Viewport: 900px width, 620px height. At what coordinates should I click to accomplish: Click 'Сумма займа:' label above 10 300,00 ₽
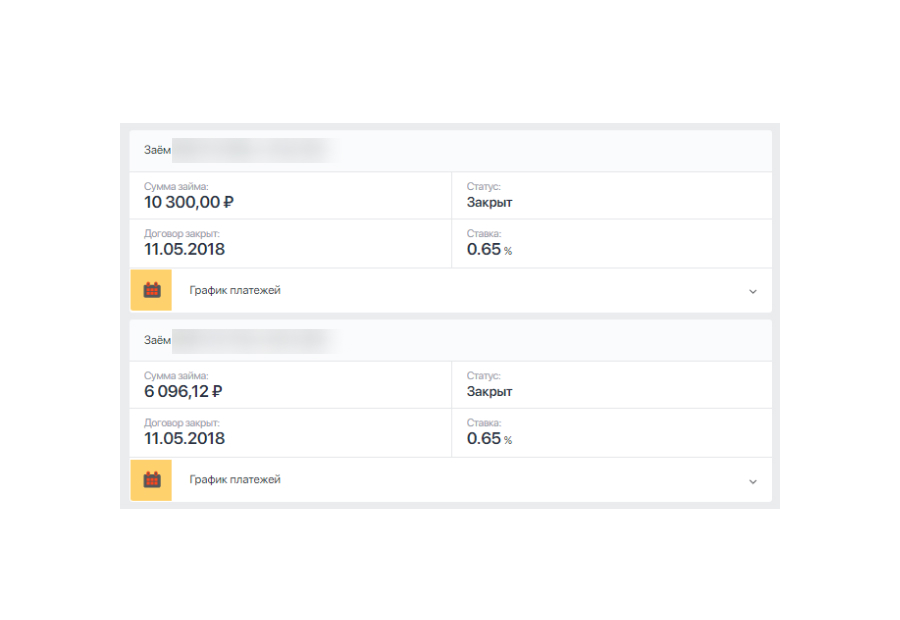[x=176, y=186]
